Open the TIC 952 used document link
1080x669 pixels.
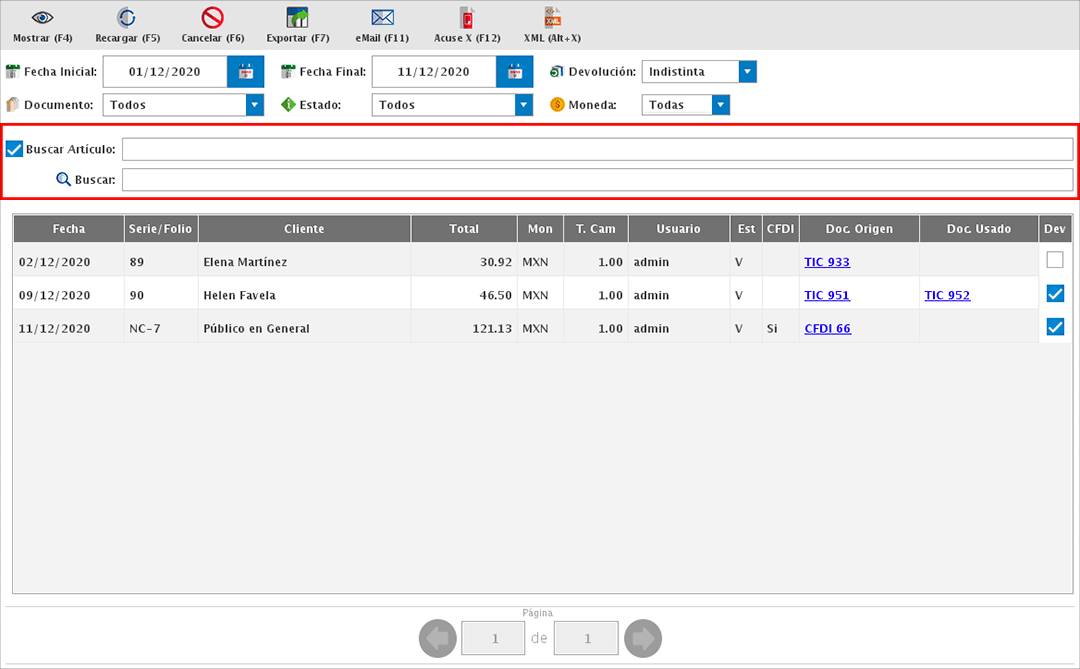pos(946,295)
